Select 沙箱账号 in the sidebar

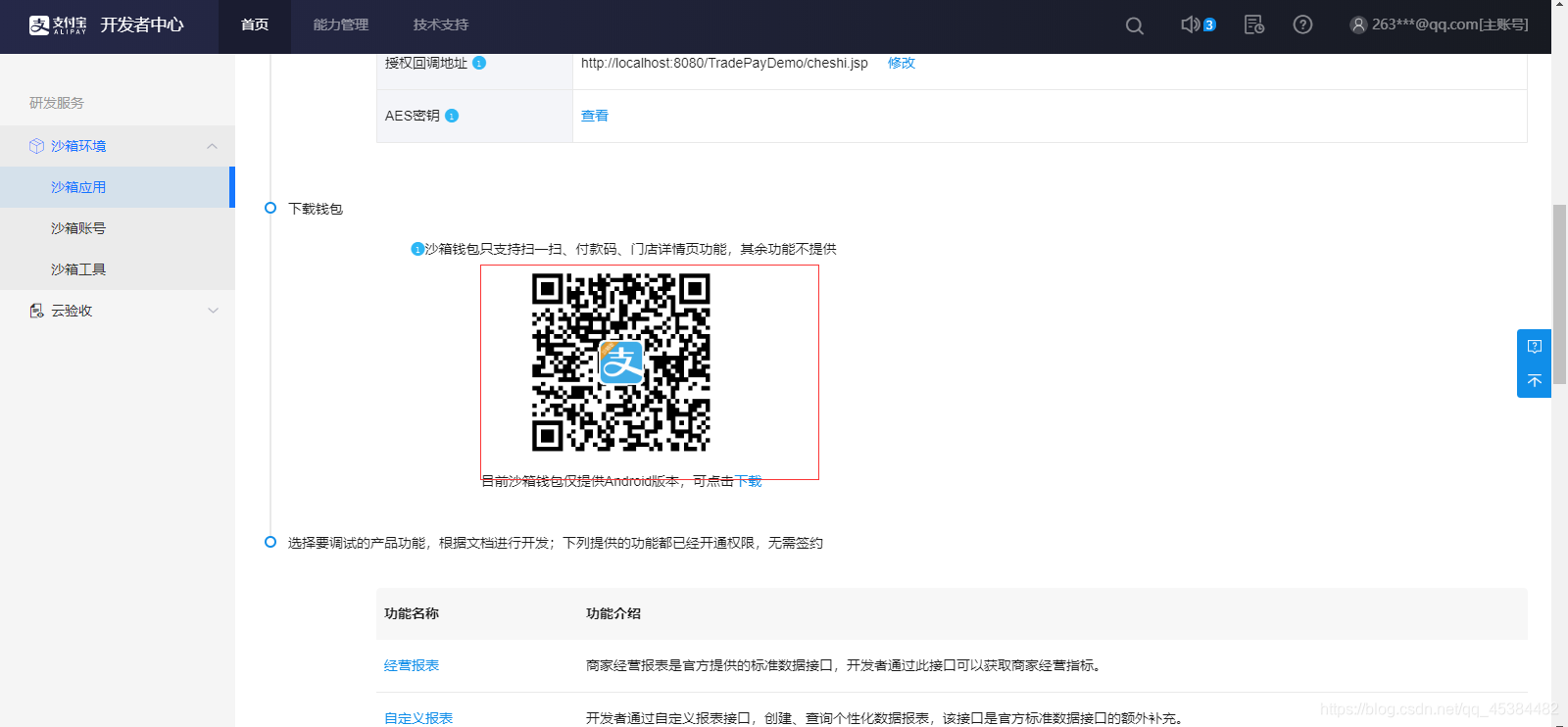coord(117,228)
